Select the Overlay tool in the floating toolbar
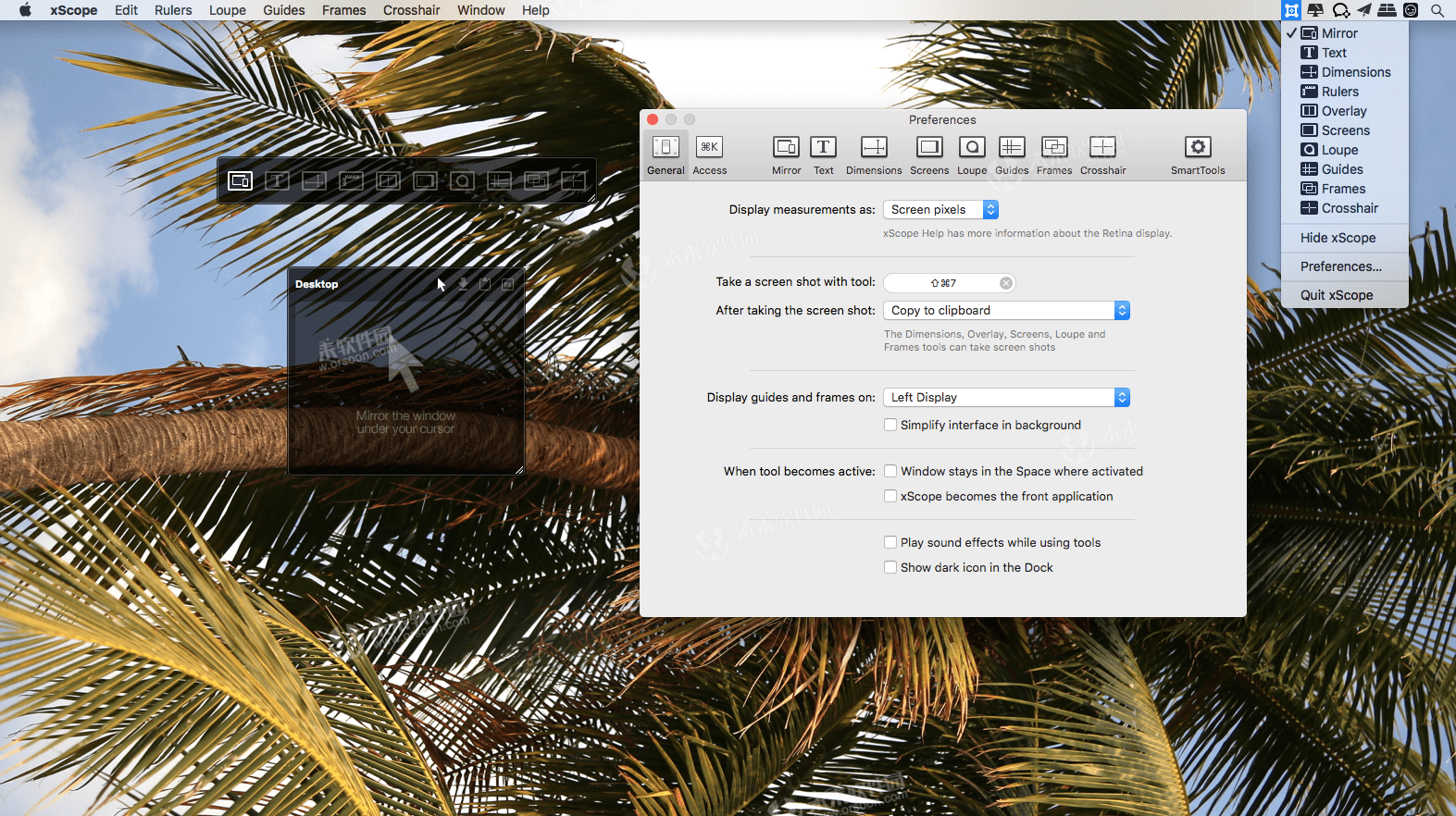The width and height of the screenshot is (1456, 816). pyautogui.click(x=389, y=180)
